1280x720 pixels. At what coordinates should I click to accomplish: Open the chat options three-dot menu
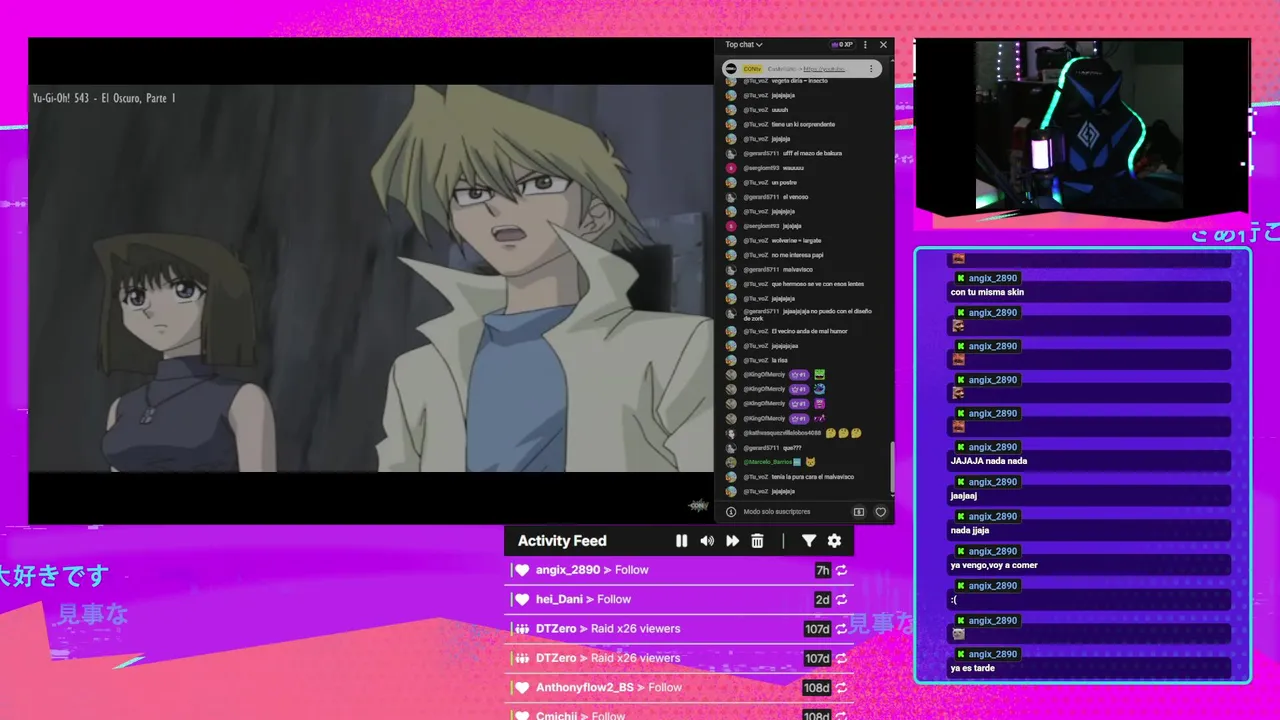point(866,45)
